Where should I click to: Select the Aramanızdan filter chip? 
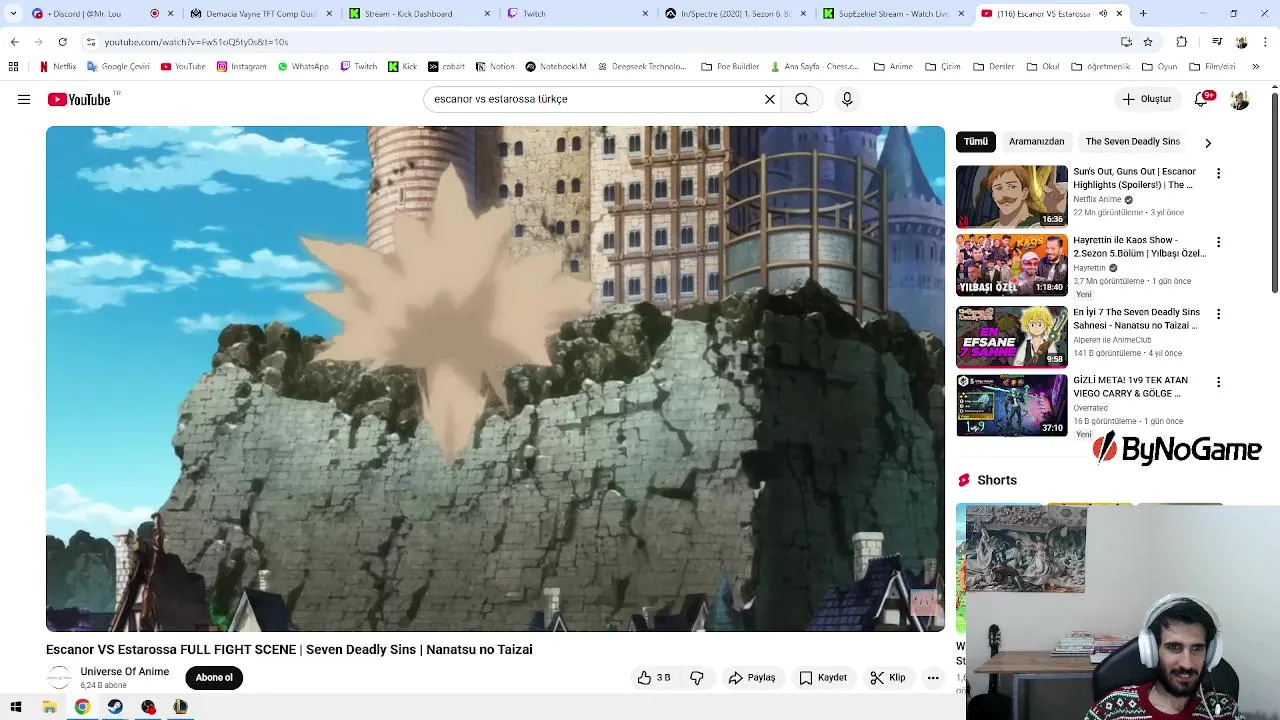coord(1036,142)
